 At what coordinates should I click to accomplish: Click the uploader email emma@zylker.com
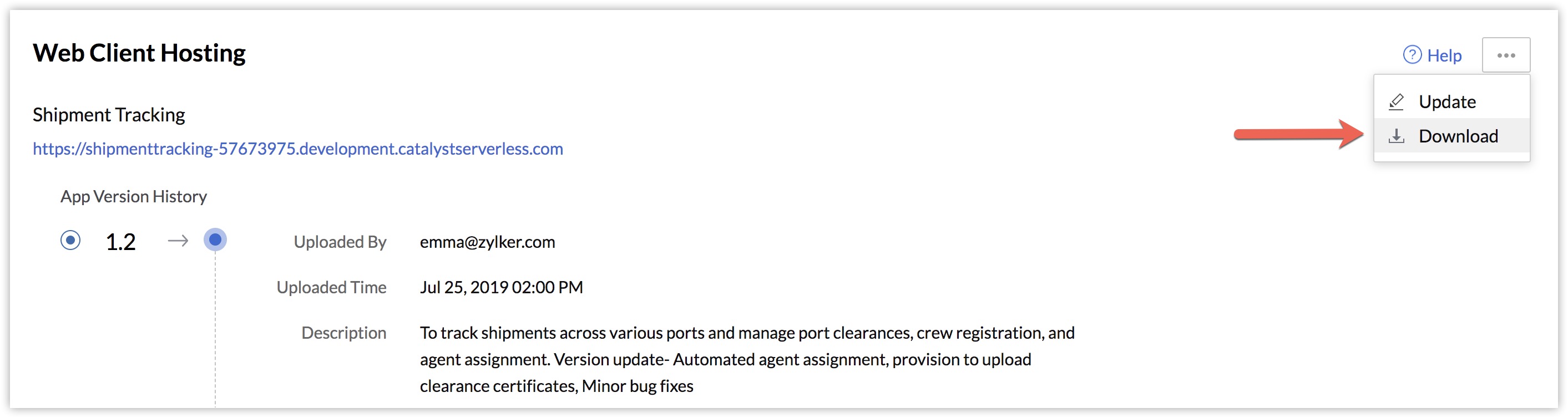point(488,242)
